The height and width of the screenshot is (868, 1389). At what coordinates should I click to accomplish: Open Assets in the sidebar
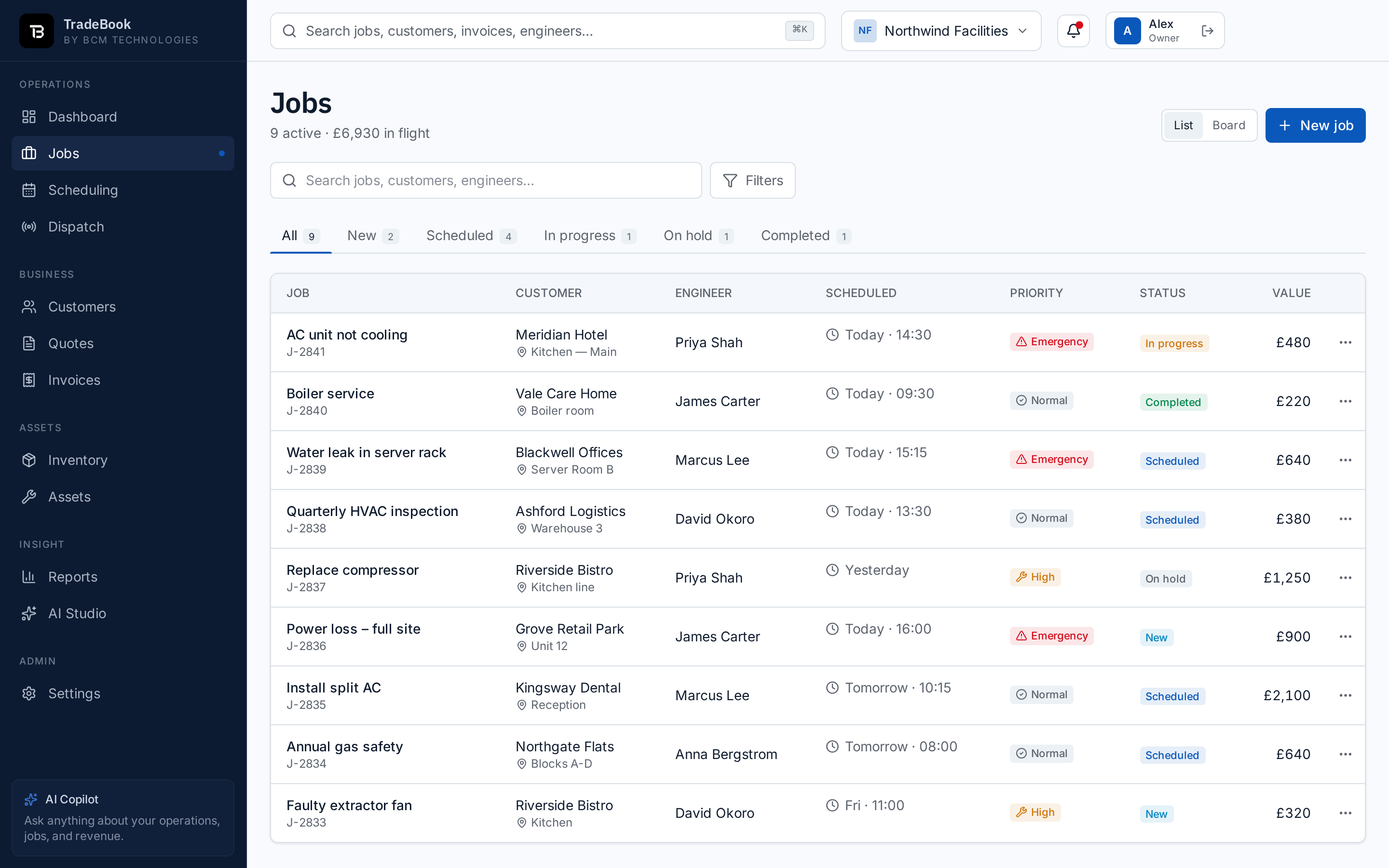pos(123,497)
